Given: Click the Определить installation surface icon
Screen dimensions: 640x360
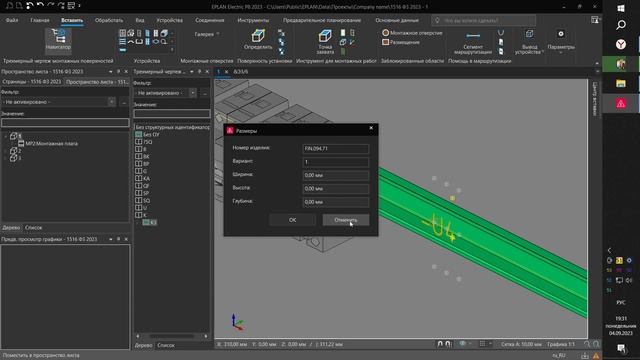Looking at the screenshot, I should [x=258, y=40].
